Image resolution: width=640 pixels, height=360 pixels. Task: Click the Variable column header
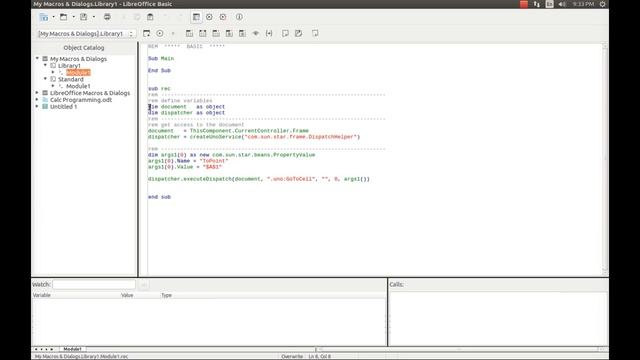click(x=42, y=295)
